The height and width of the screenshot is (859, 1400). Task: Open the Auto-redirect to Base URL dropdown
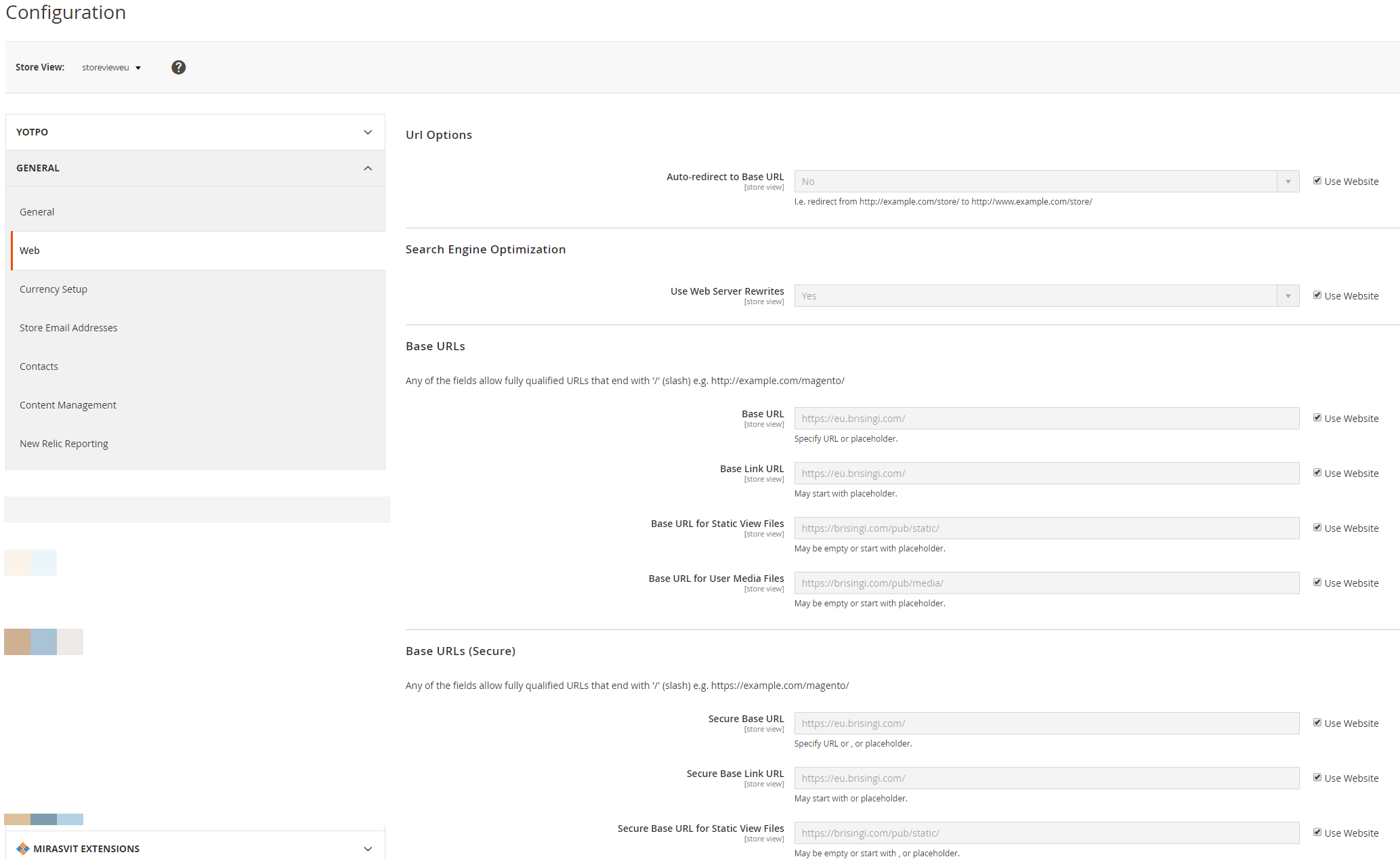coord(1287,181)
